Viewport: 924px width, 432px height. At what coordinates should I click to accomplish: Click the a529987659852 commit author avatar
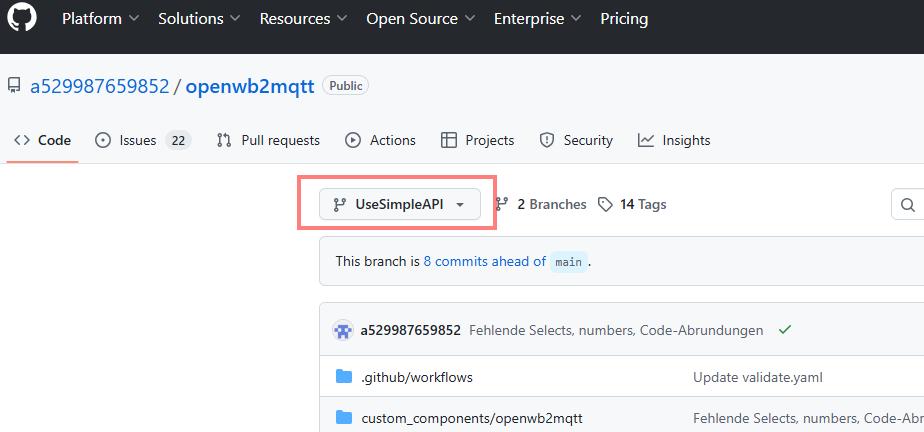click(x=342, y=330)
